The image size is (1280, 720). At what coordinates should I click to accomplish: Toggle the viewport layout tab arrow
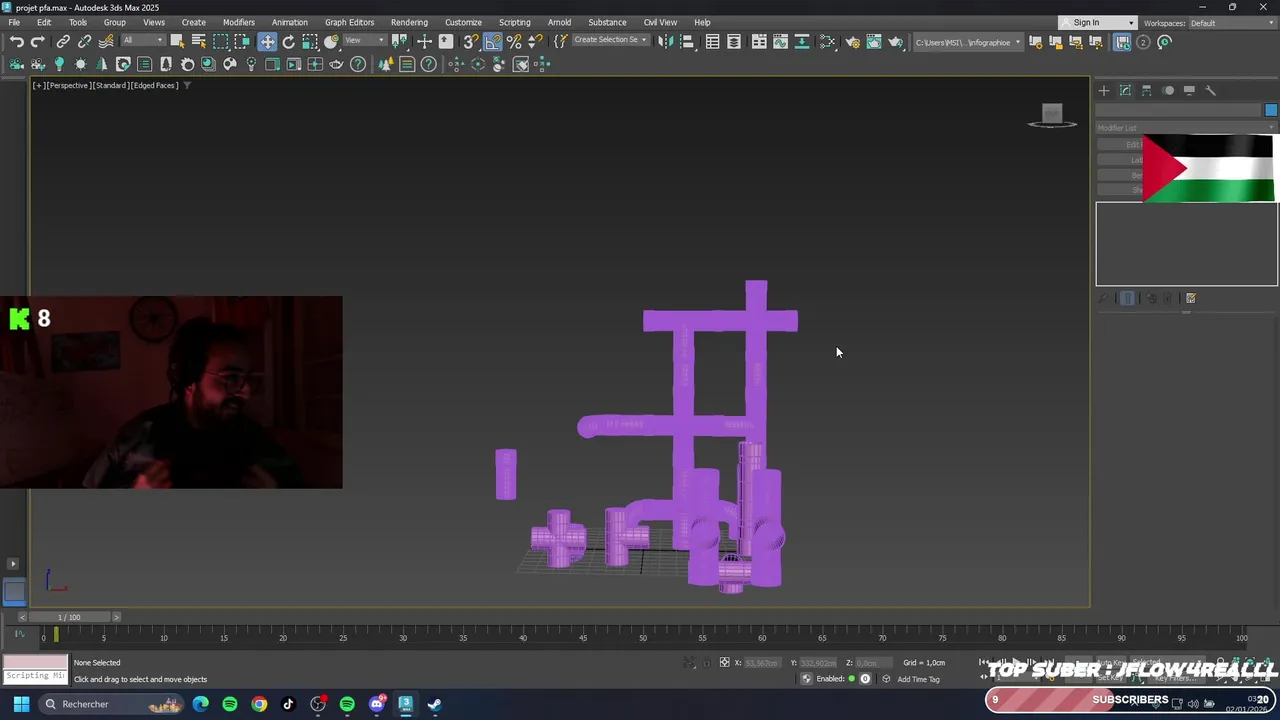(x=13, y=564)
